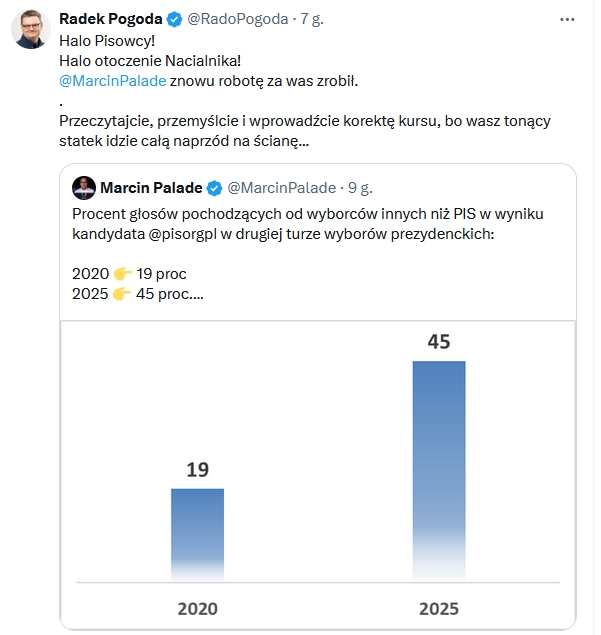Click Marcin Palade's name in quoted post

(x=151, y=188)
